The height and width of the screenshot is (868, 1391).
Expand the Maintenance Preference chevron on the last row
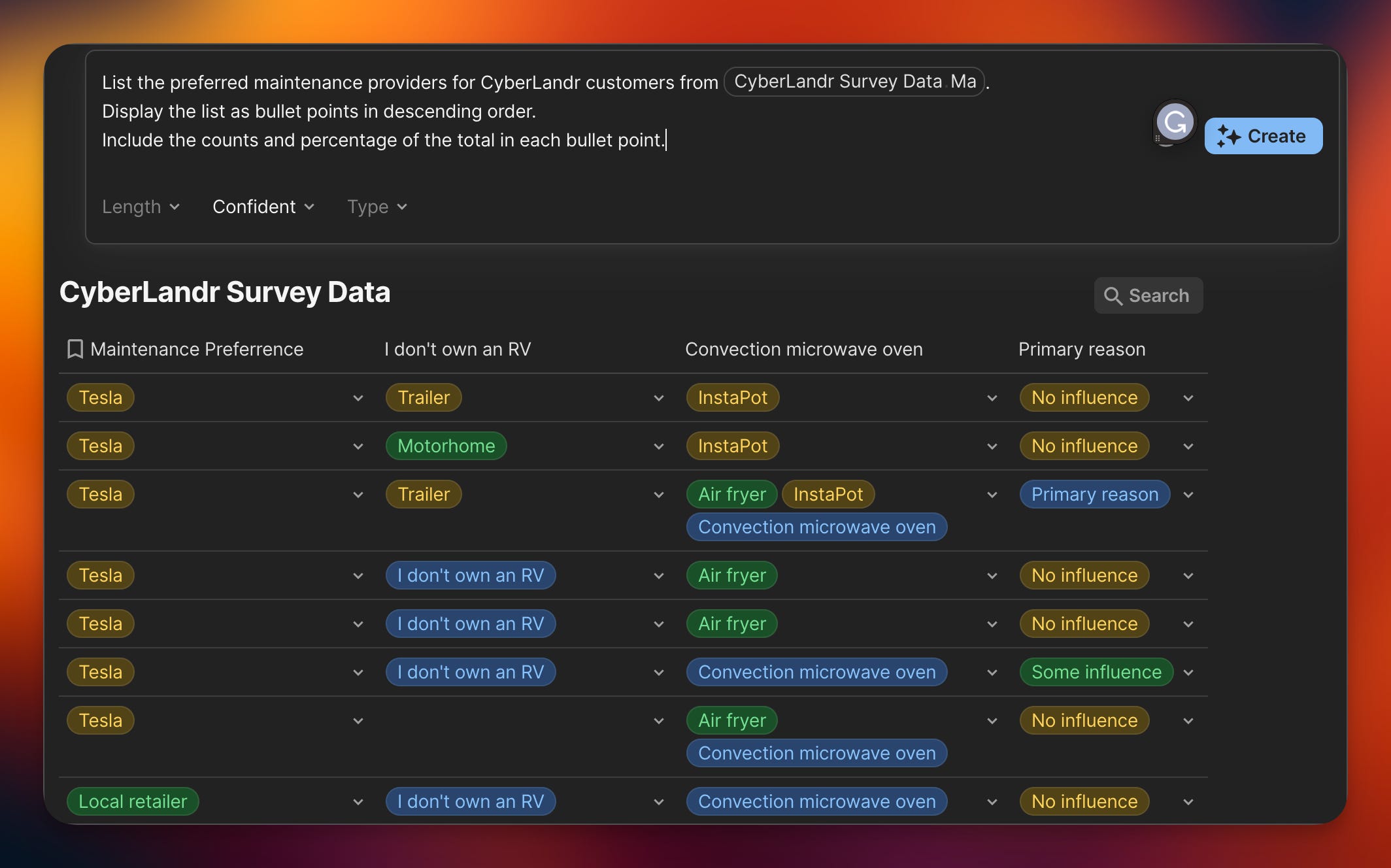tap(358, 801)
